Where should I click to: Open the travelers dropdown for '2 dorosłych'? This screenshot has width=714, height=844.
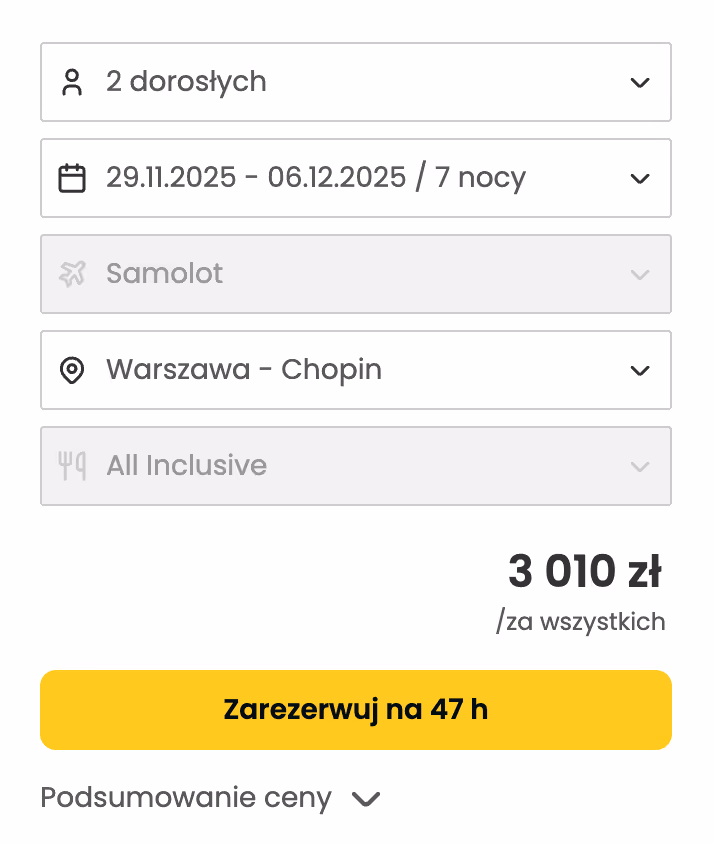640,82
